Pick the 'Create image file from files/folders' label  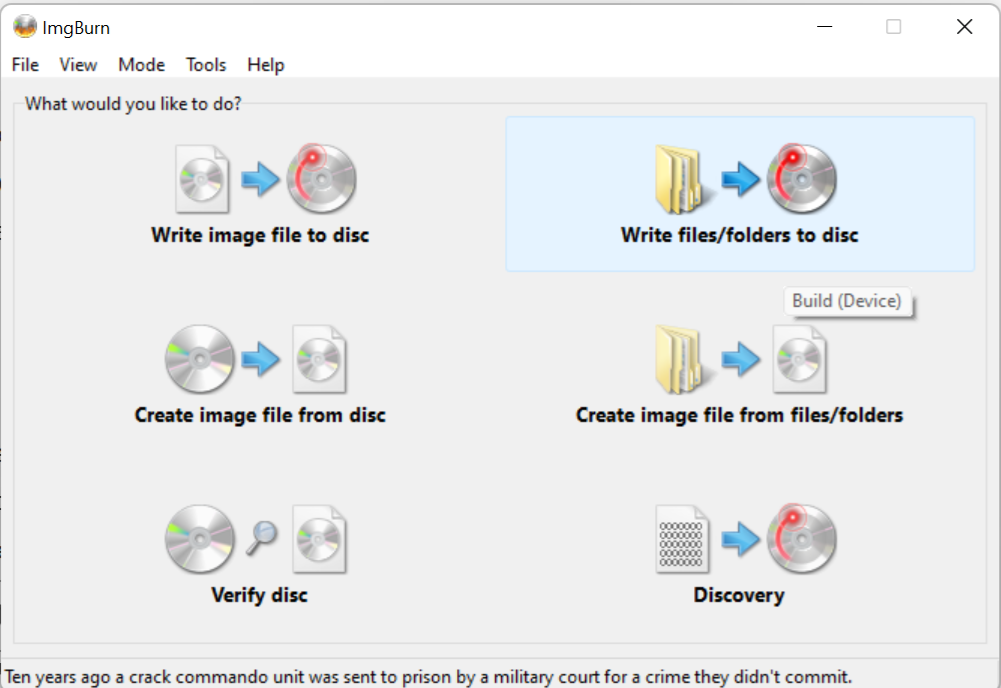pyautogui.click(x=739, y=415)
